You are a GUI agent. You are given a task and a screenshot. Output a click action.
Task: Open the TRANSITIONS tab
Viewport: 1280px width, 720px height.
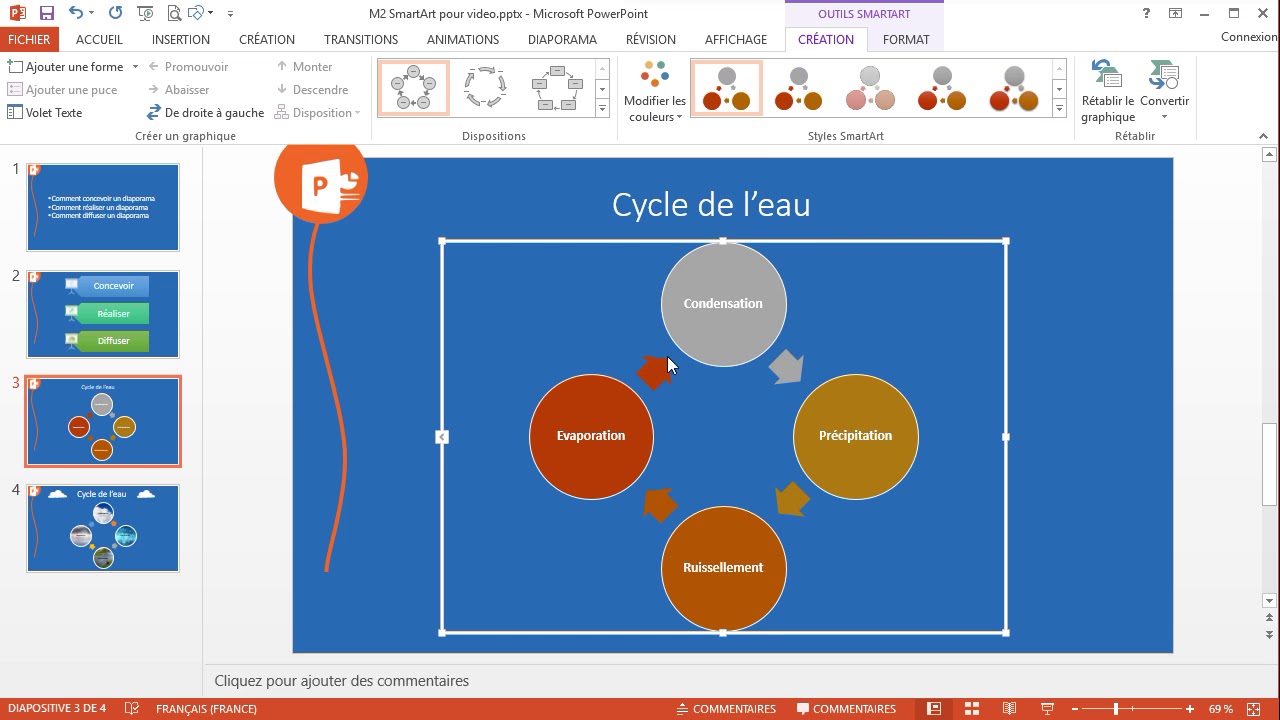361,39
